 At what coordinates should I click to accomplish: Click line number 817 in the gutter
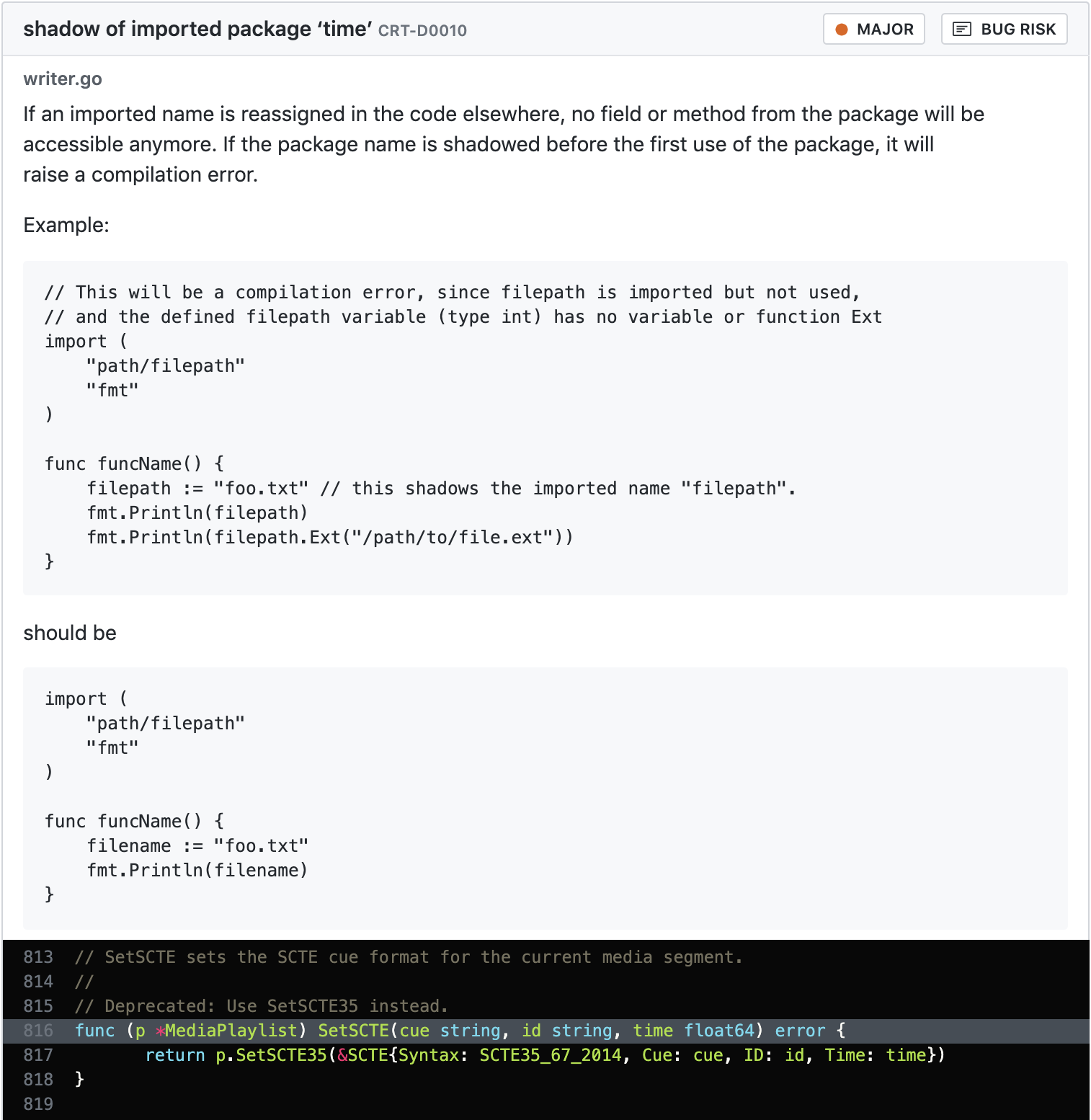click(x=38, y=1055)
